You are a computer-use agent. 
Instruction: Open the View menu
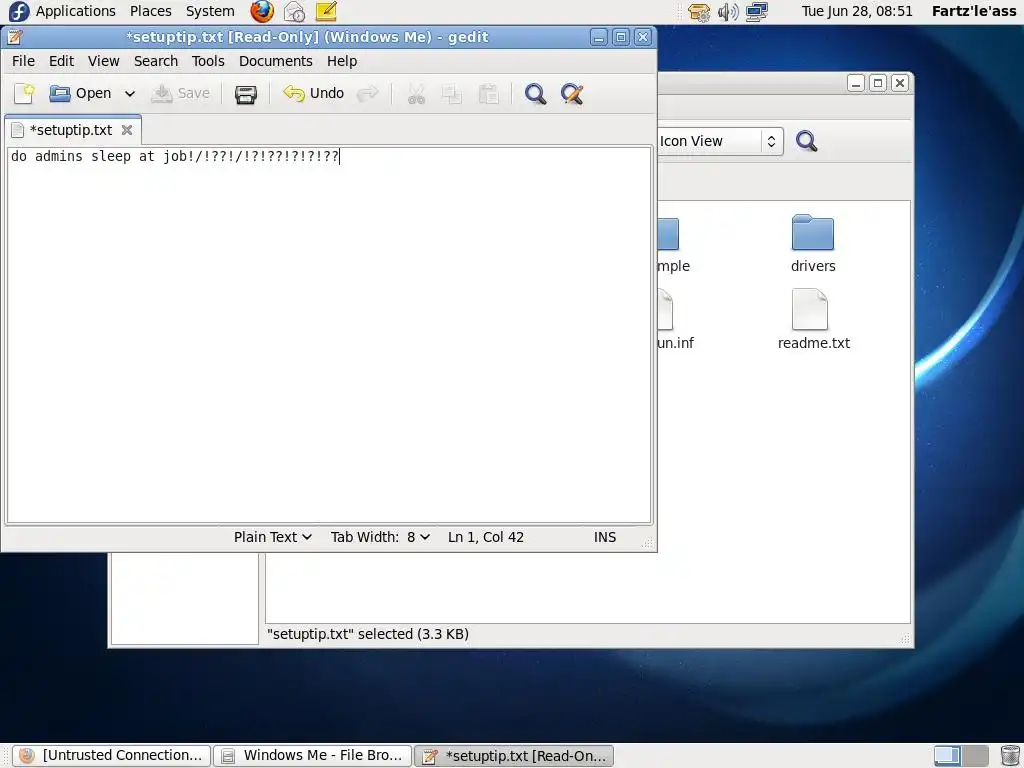[x=104, y=61]
